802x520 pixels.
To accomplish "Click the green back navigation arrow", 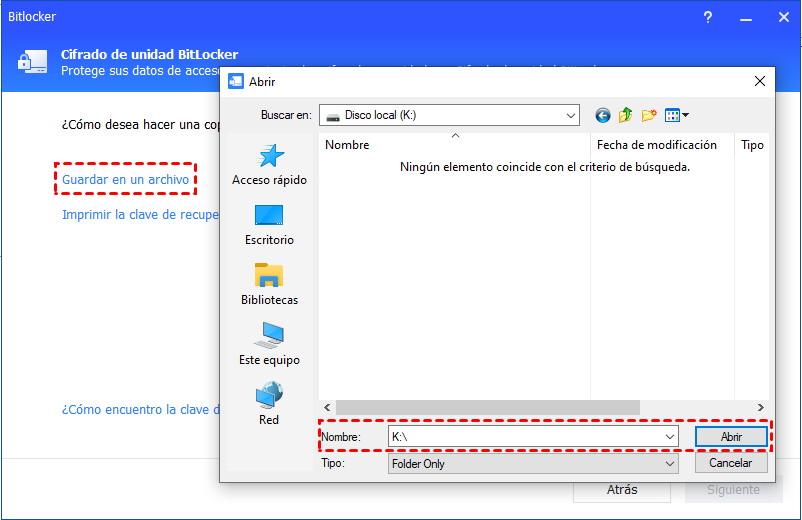I will (602, 115).
